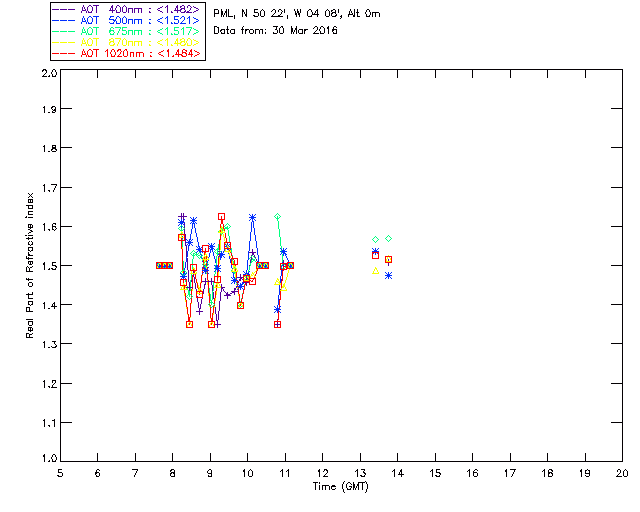Click the 1.6 y-axis tick label
The image size is (640, 512).
[49, 227]
